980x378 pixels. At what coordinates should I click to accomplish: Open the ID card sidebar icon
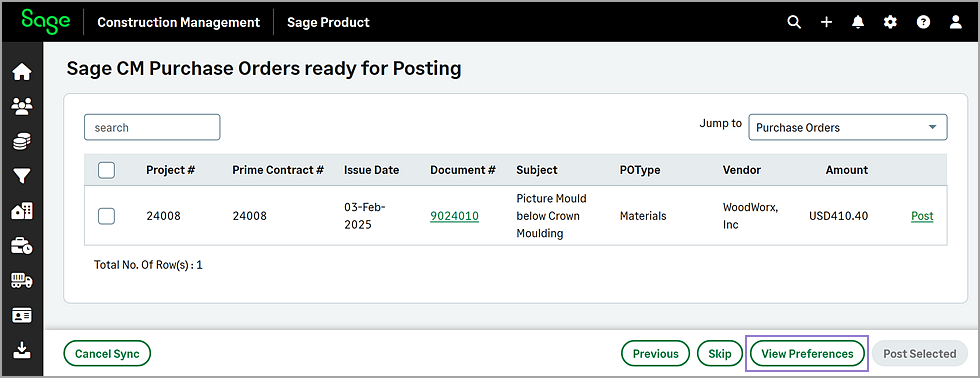tap(22, 316)
